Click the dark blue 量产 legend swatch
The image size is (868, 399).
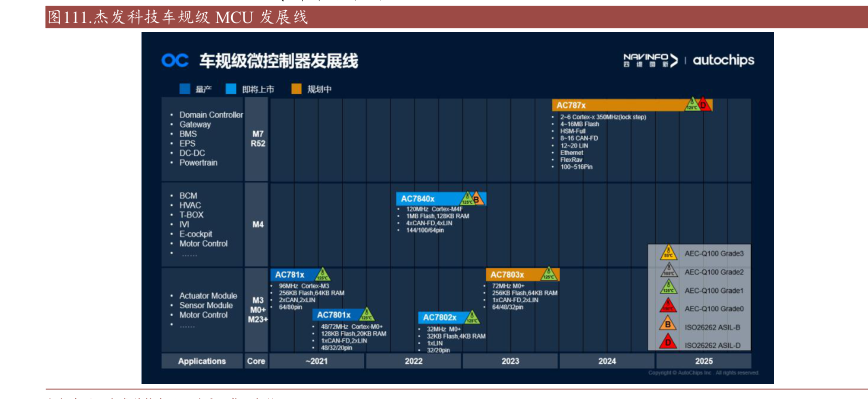(x=185, y=89)
